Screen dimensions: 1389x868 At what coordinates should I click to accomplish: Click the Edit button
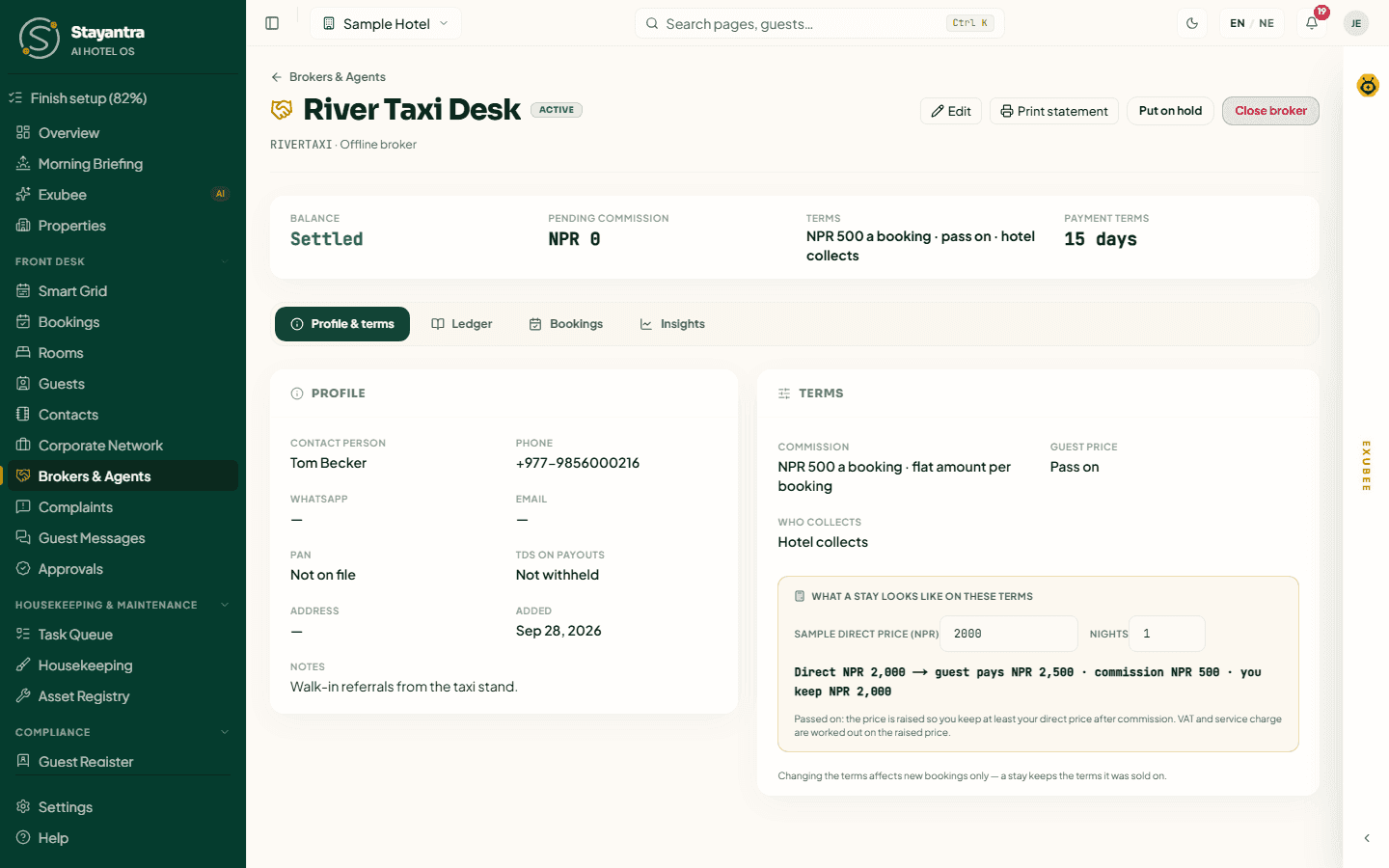click(x=951, y=111)
